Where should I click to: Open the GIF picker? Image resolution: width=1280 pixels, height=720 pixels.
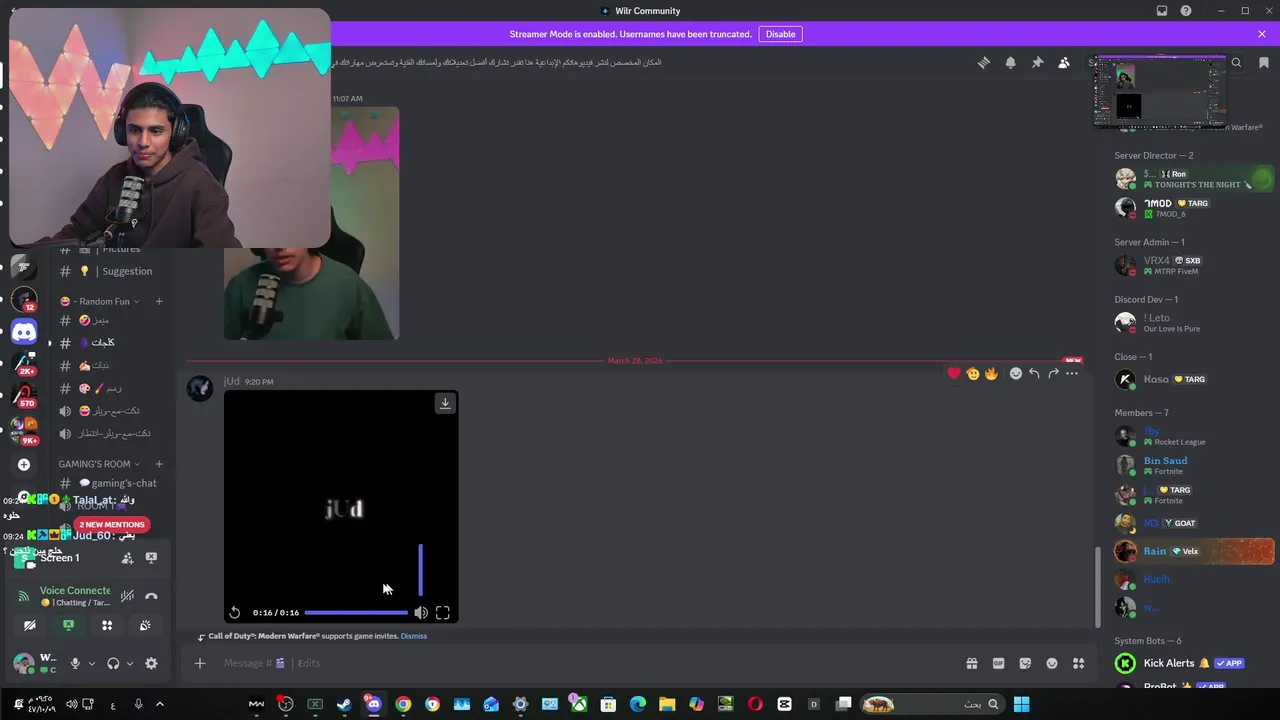[998, 663]
